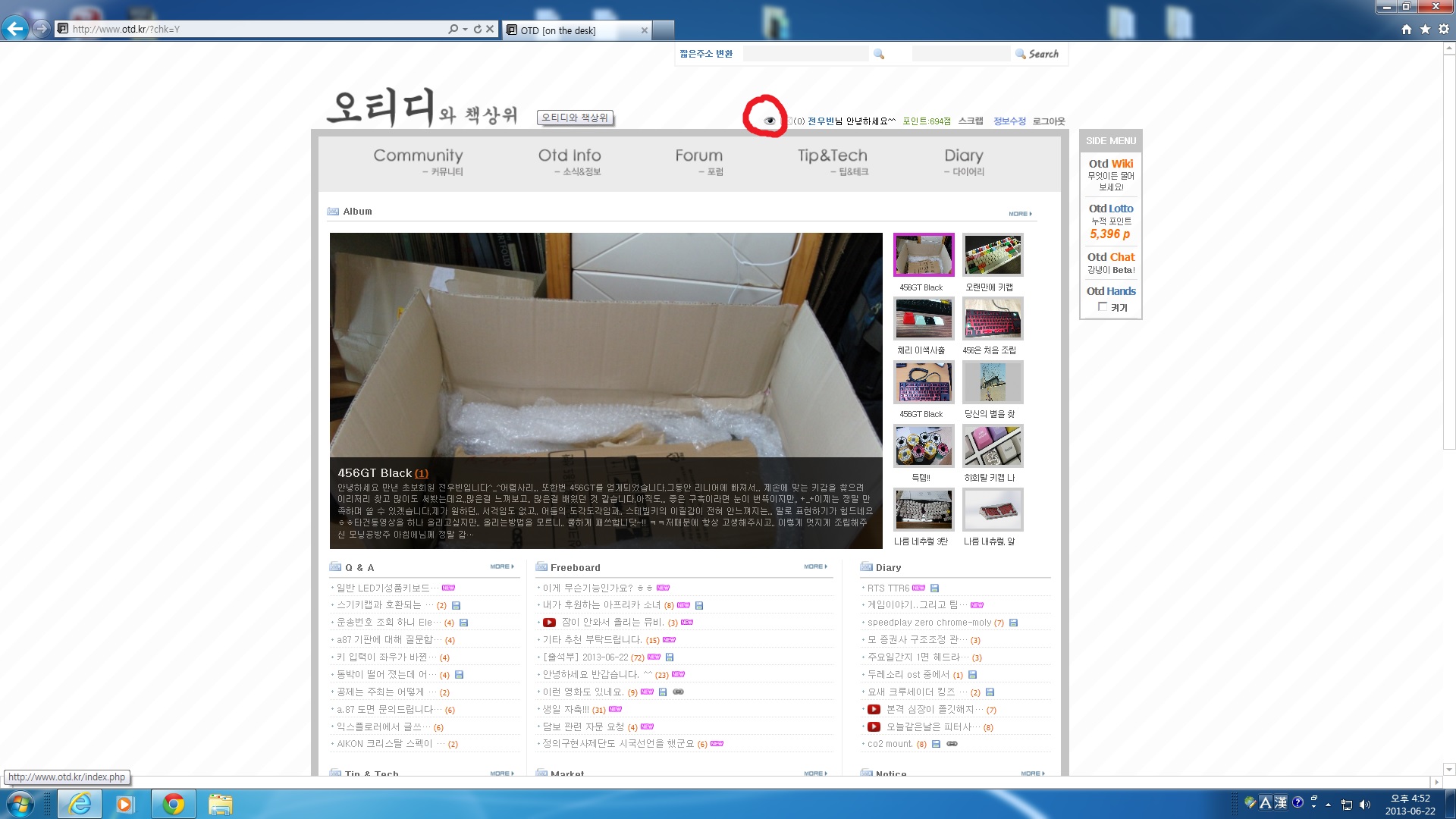Open Windows Media Player taskbar icon

[125, 804]
